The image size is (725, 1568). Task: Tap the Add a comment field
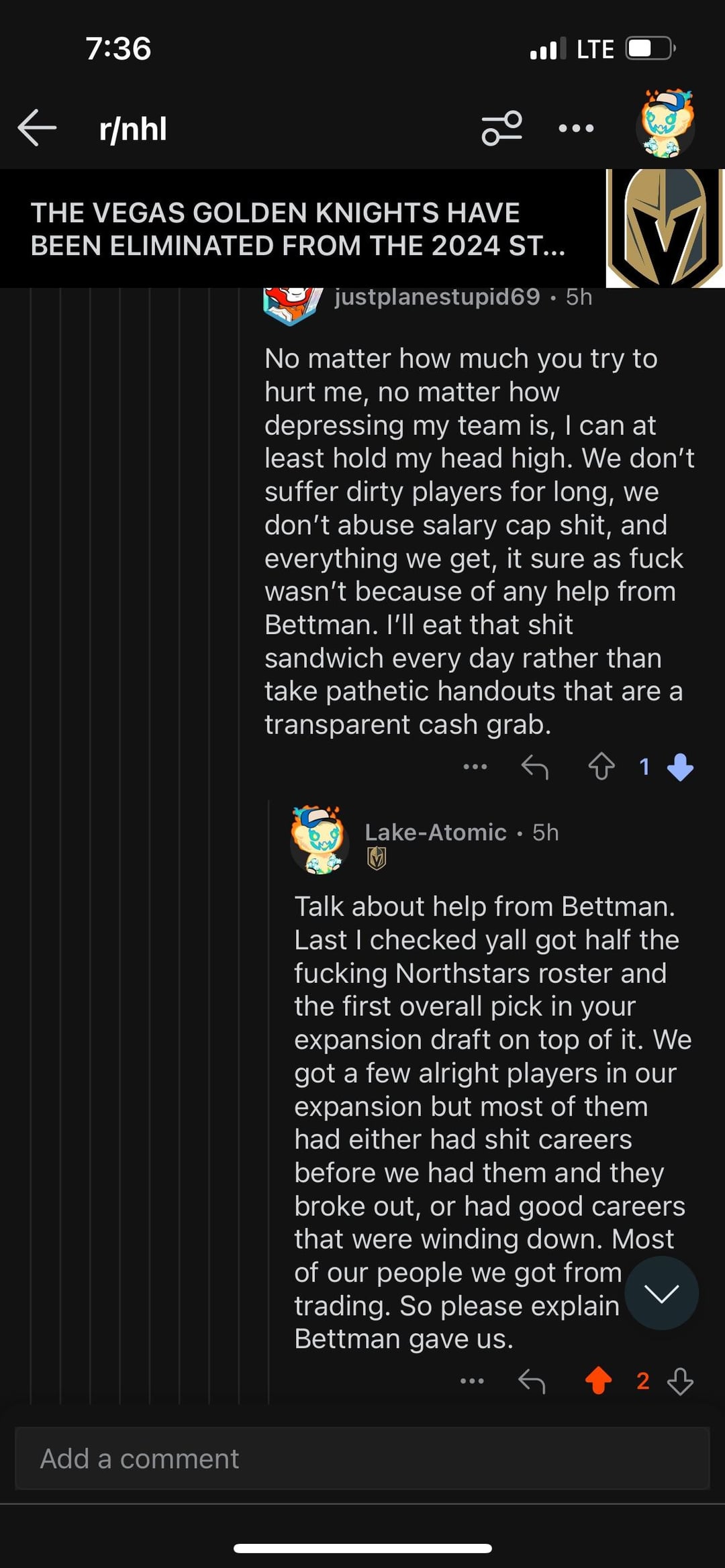pos(362,1459)
